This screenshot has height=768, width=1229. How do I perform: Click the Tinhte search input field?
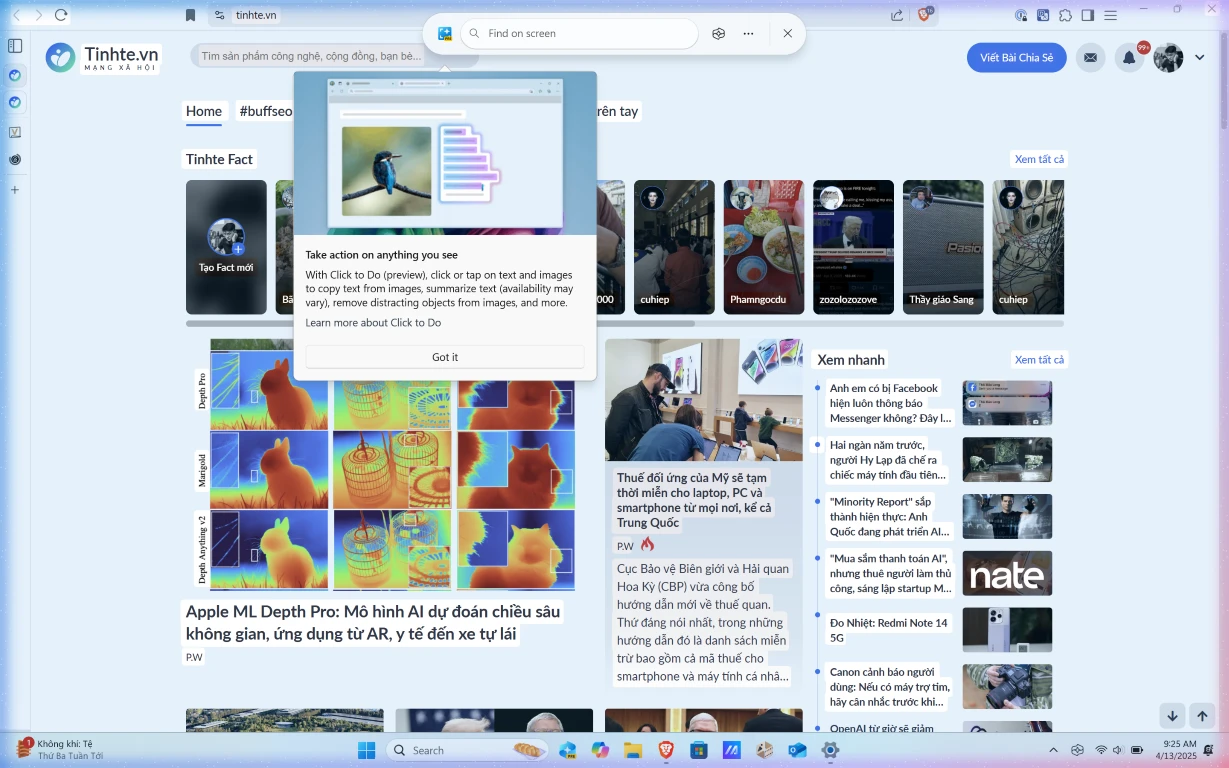(334, 56)
